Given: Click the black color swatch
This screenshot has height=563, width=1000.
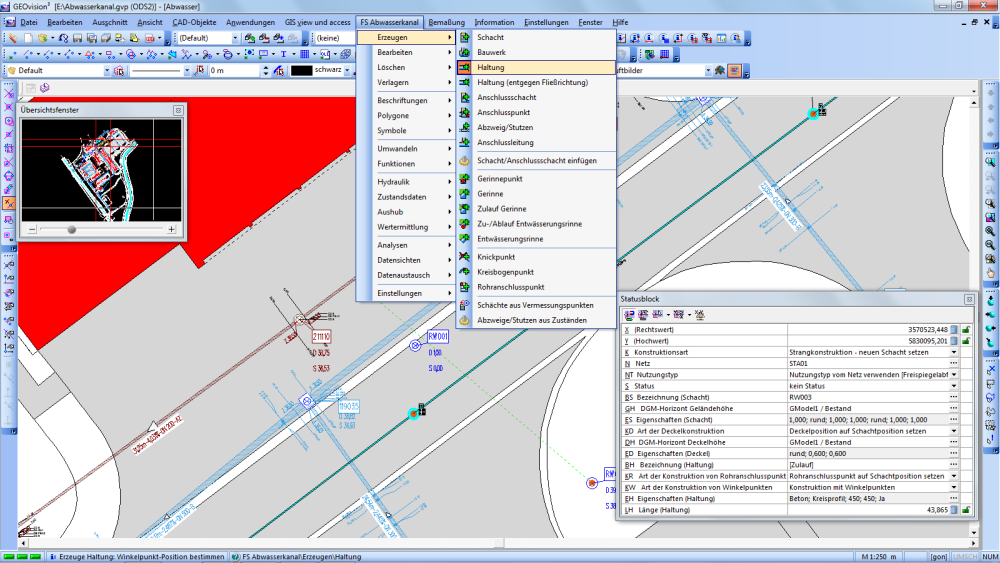Looking at the screenshot, I should pos(302,70).
